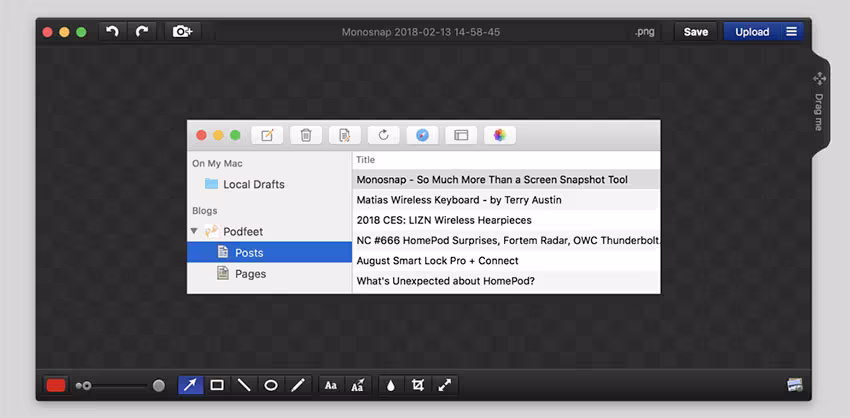The width and height of the screenshot is (850, 418).
Task: Click the layout panel icon in screenshot
Action: click(461, 136)
